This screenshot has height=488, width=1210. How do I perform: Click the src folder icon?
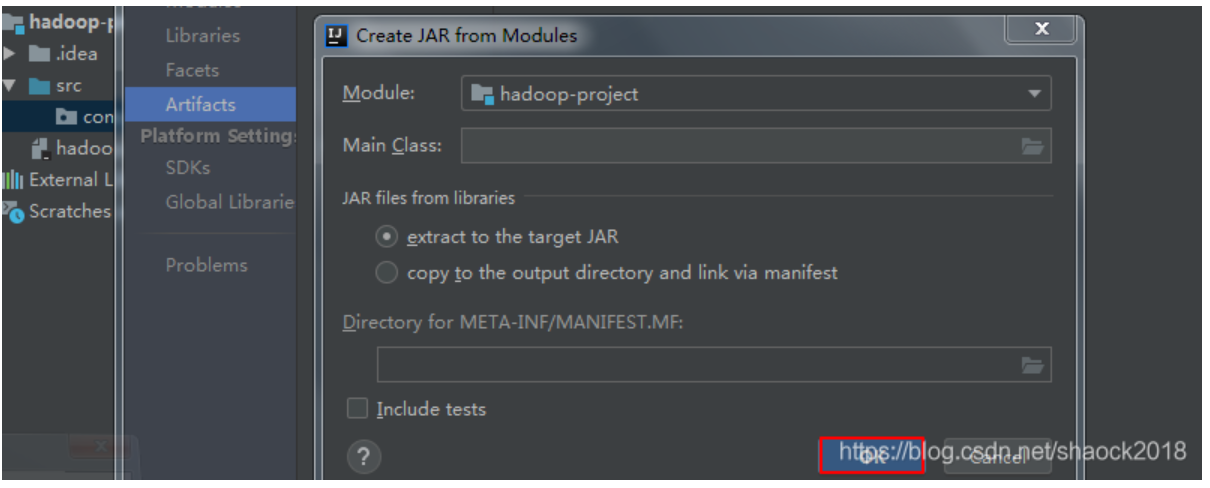coord(40,86)
